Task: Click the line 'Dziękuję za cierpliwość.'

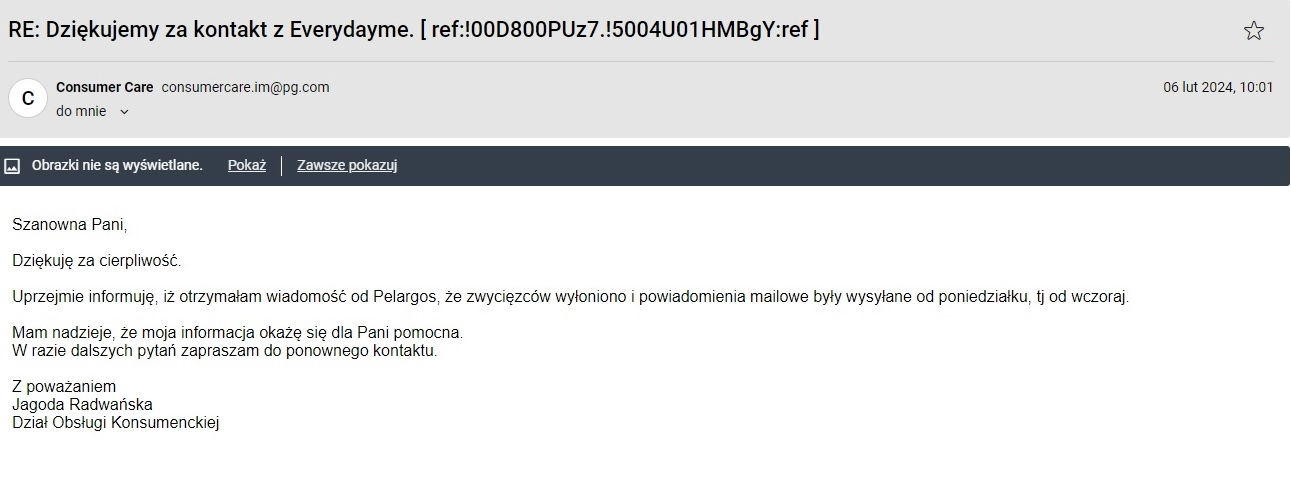Action: click(98, 261)
